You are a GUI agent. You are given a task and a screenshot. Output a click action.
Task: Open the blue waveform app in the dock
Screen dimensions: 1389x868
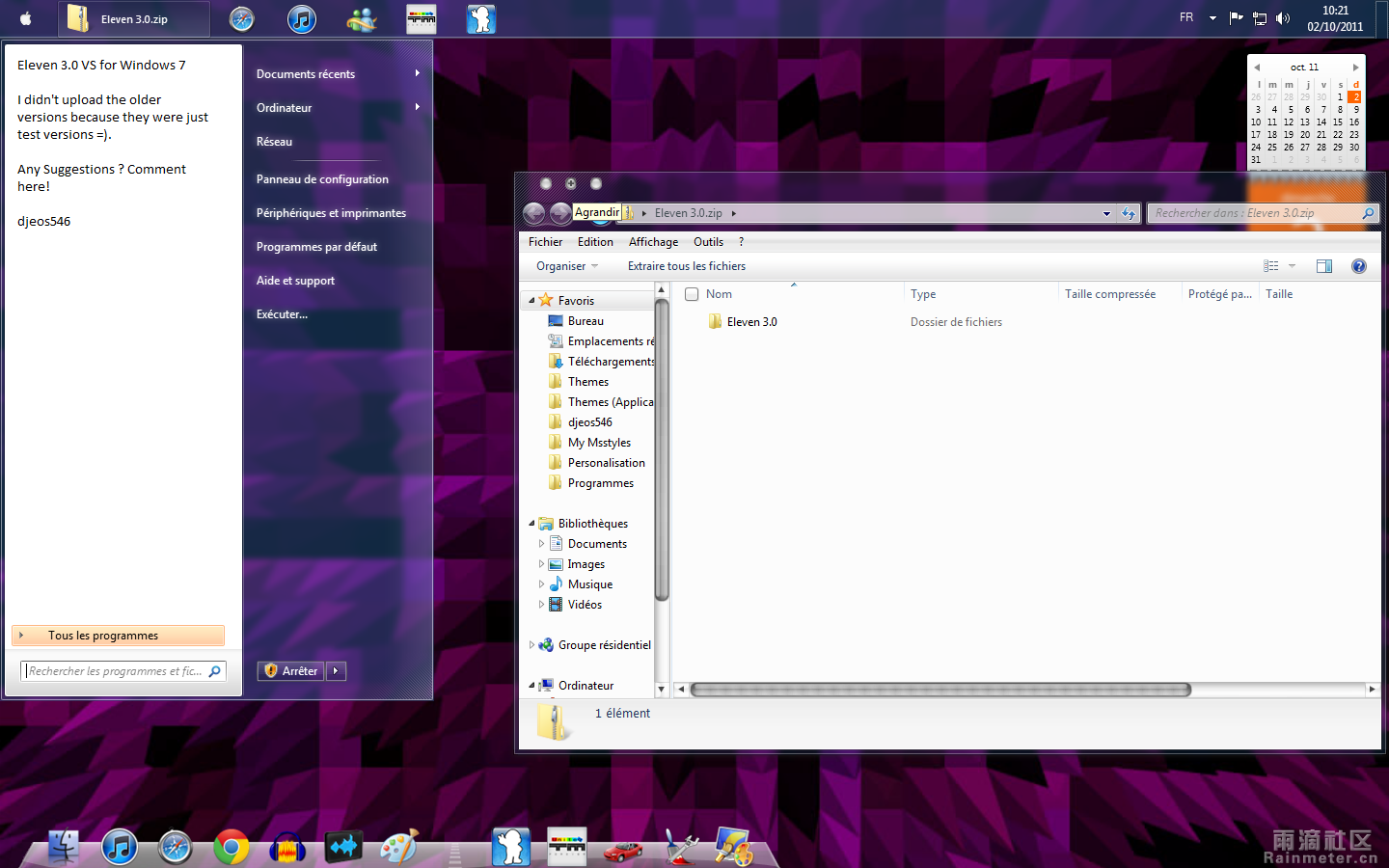coord(343,847)
